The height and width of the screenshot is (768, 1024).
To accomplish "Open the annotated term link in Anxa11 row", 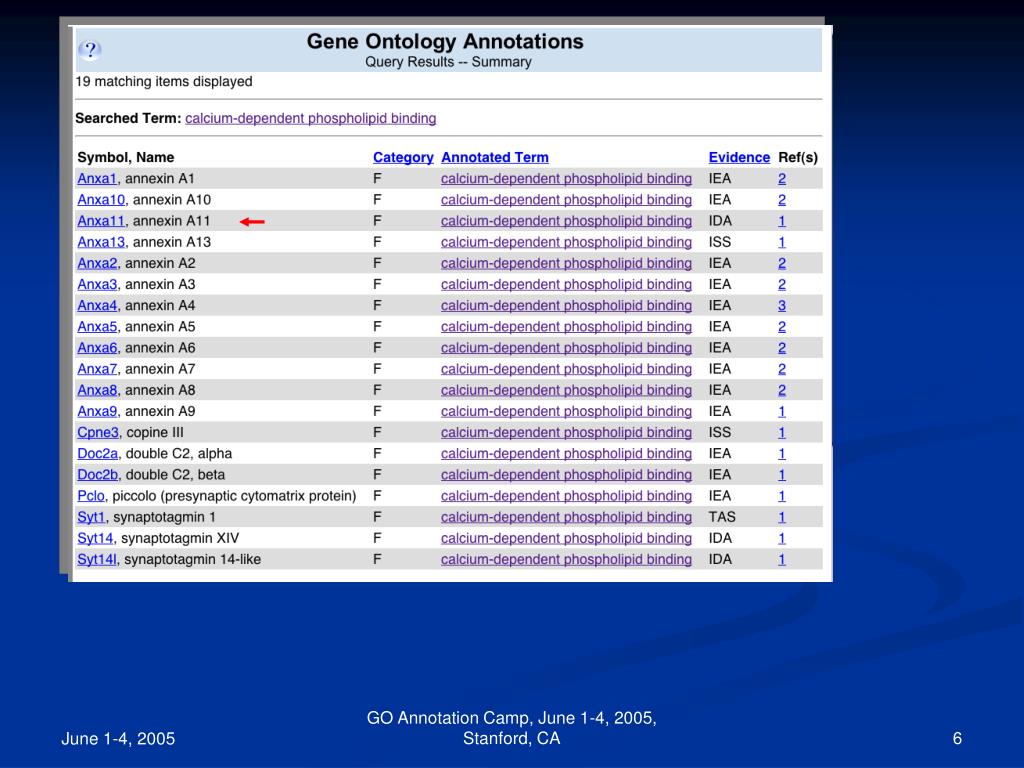I will tap(566, 221).
